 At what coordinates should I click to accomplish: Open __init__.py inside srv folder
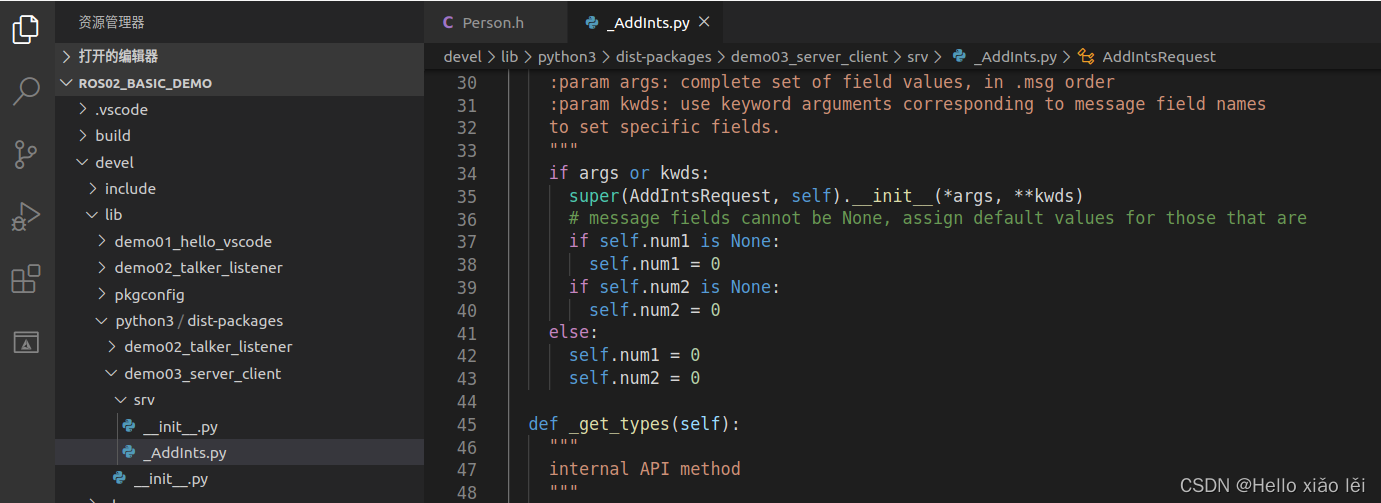239,426
